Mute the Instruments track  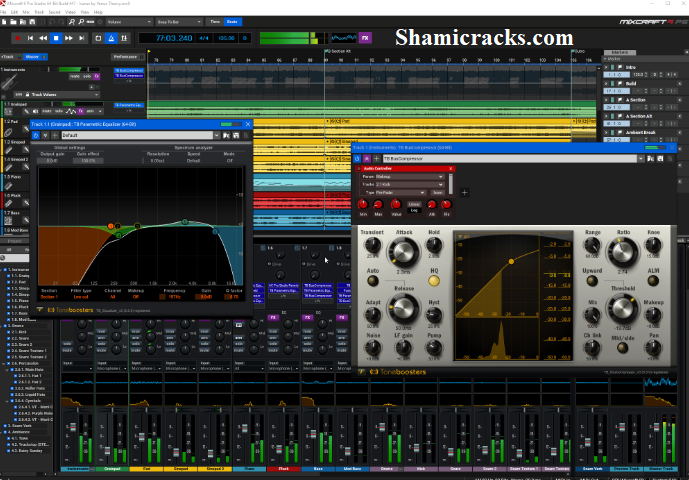(x=75, y=76)
